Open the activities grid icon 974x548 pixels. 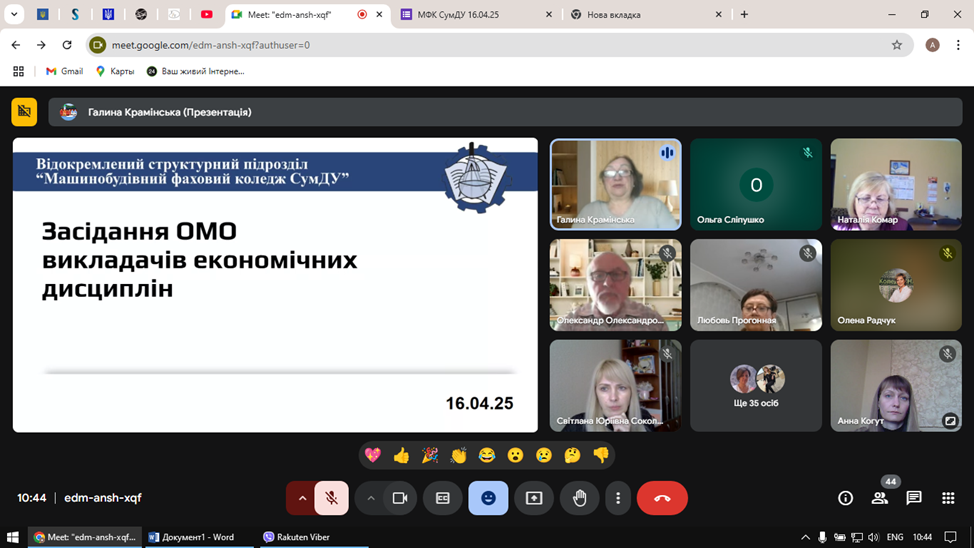pos(948,498)
